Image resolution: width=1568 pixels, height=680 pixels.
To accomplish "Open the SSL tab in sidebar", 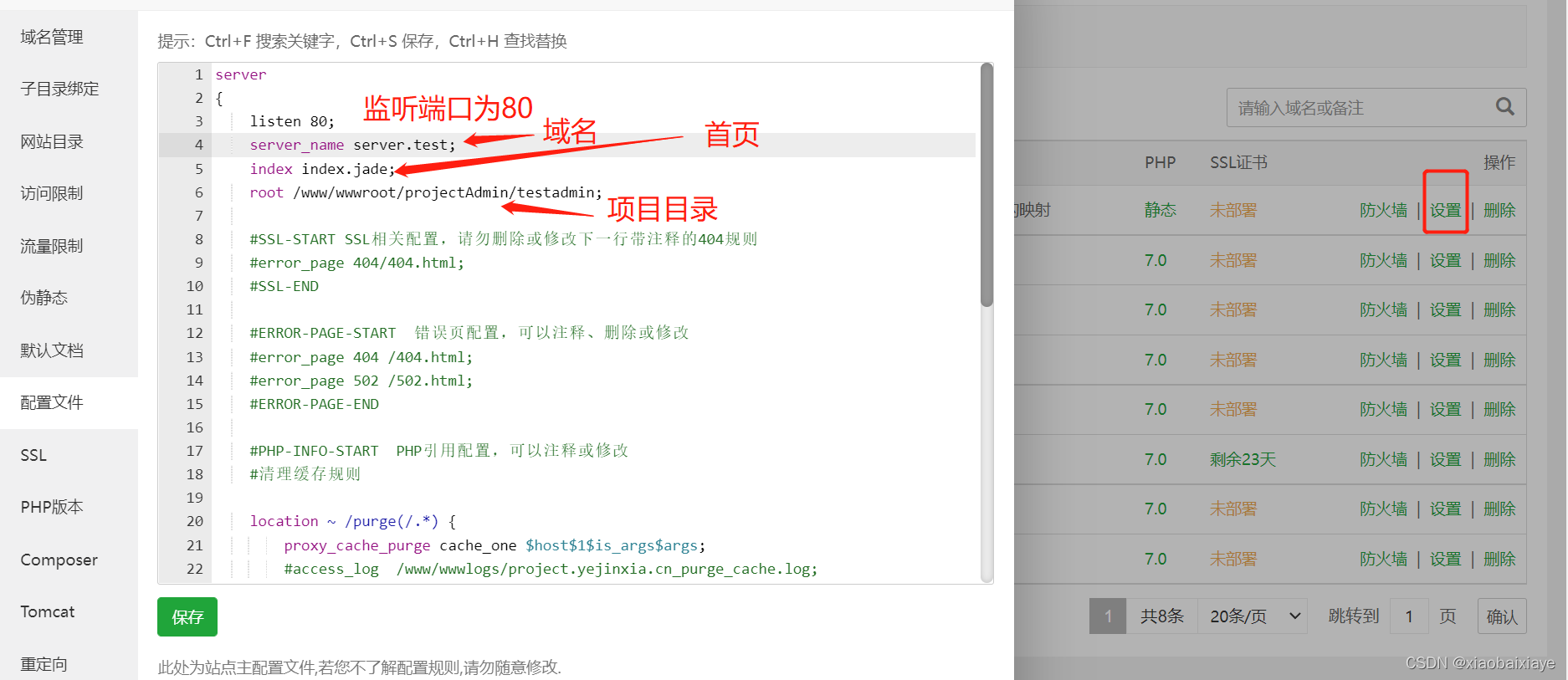I will 33,455.
